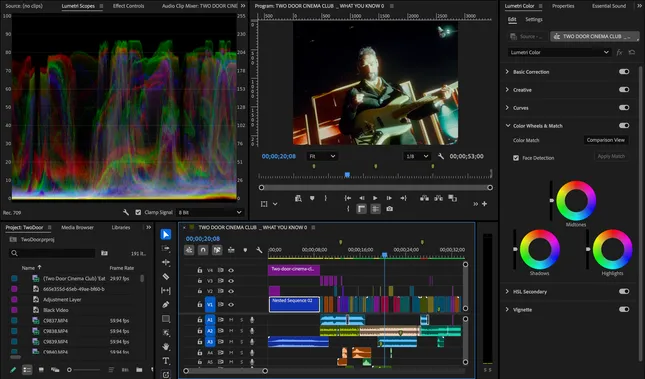The width and height of the screenshot is (645, 379).
Task: Open the Fit zoom level dropdown
Action: [x=322, y=156]
